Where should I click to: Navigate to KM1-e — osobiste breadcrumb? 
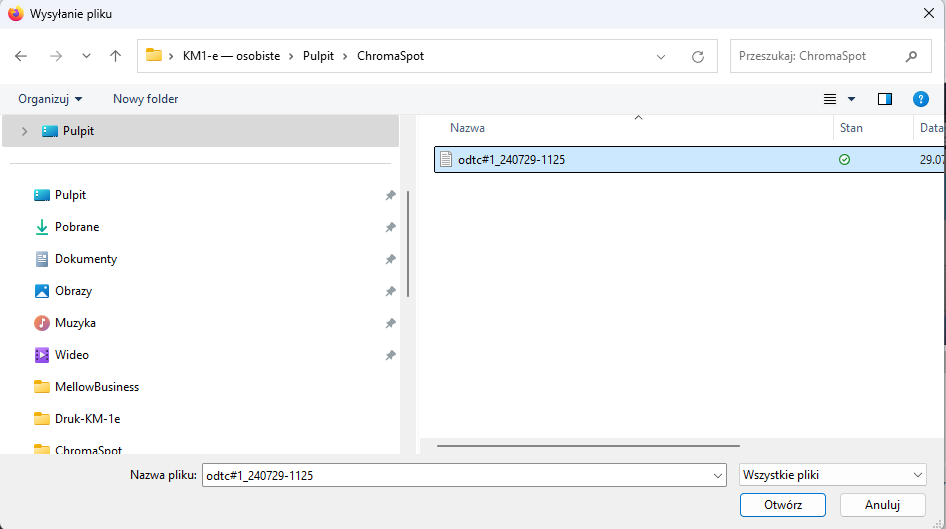pos(232,56)
